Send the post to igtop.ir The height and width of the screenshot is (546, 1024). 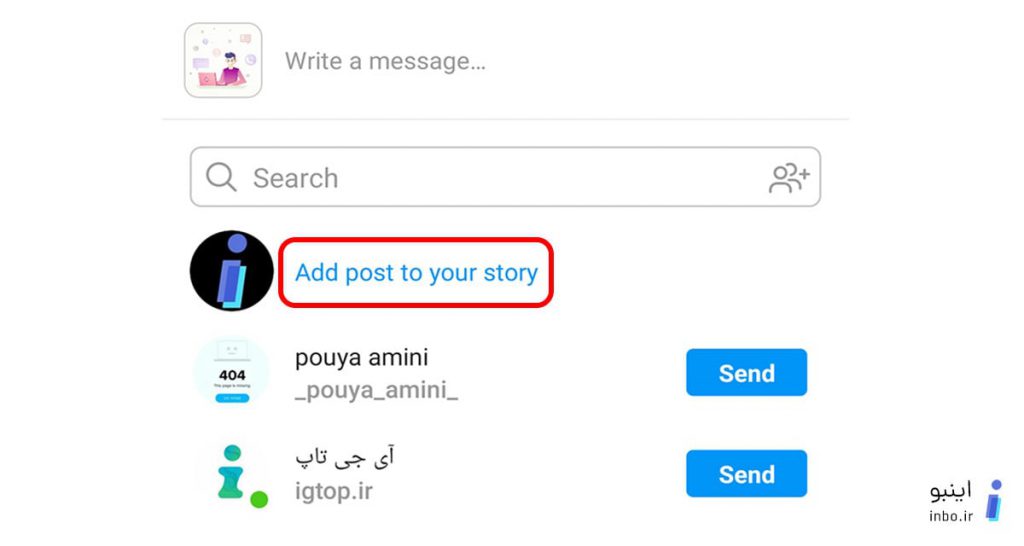click(x=746, y=474)
